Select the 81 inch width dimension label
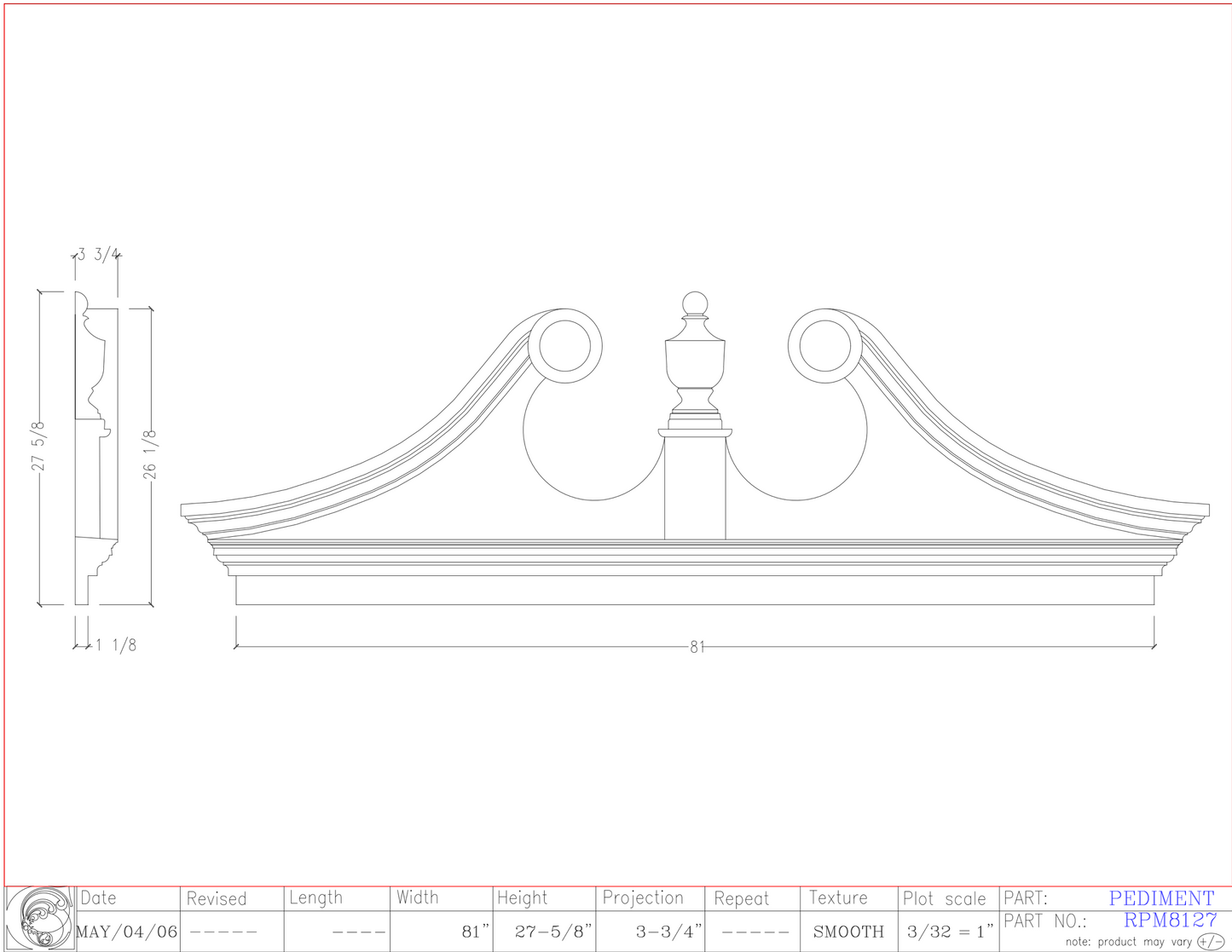This screenshot has height=952, width=1232. [x=697, y=646]
